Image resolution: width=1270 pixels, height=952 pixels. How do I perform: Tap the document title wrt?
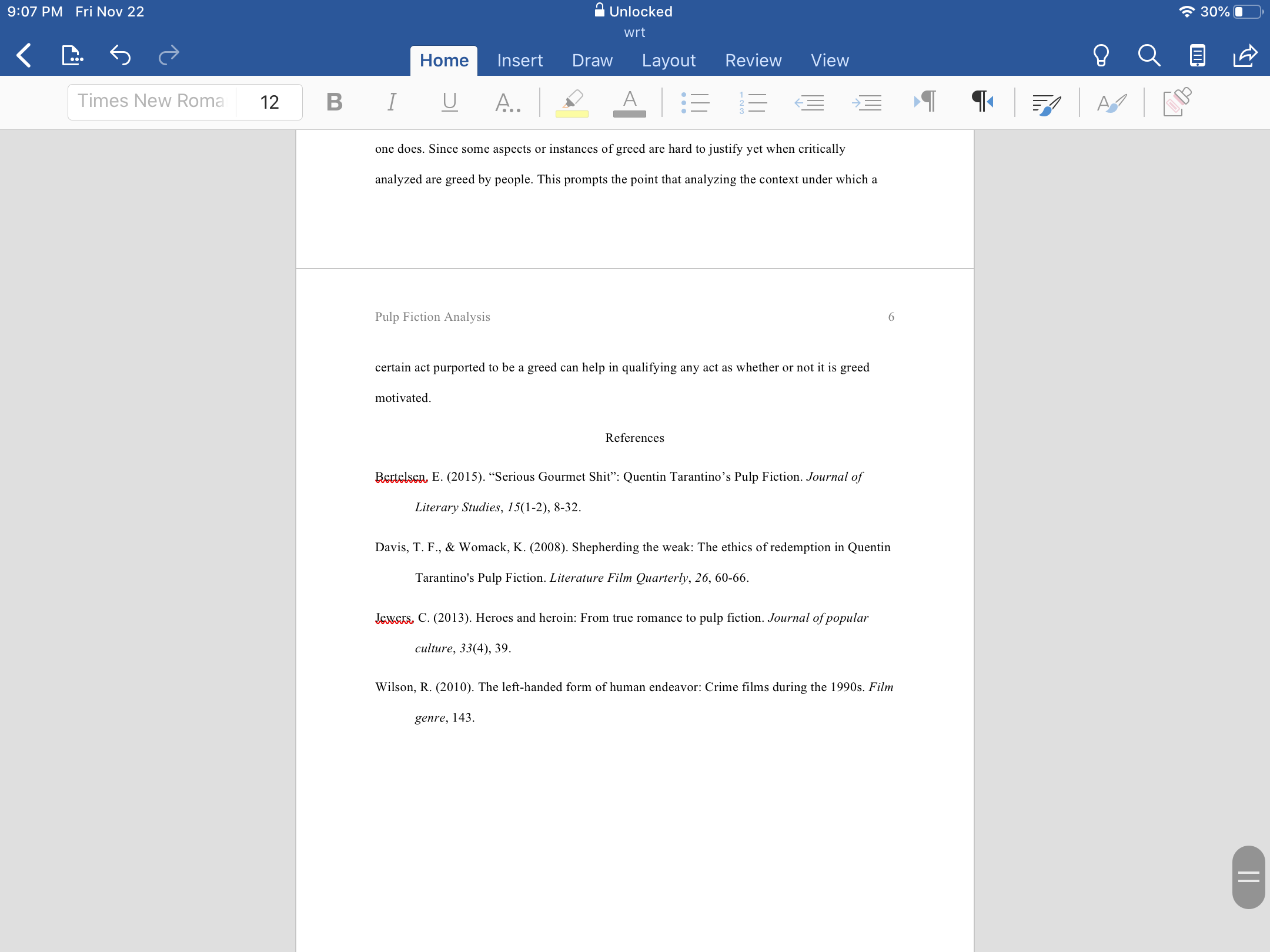point(634,32)
